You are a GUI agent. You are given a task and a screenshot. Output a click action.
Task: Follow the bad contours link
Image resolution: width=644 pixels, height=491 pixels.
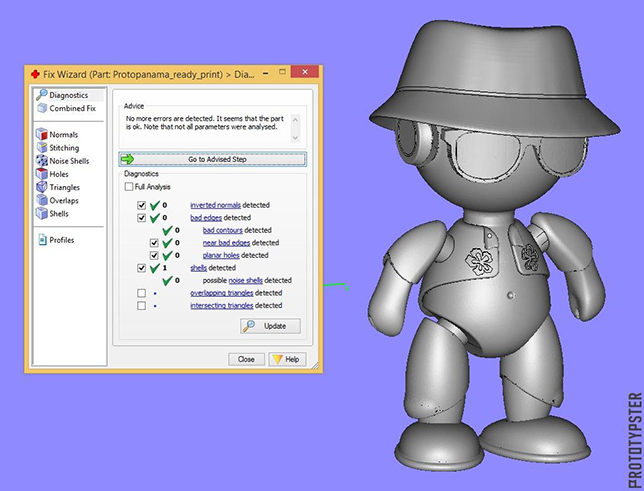223,230
